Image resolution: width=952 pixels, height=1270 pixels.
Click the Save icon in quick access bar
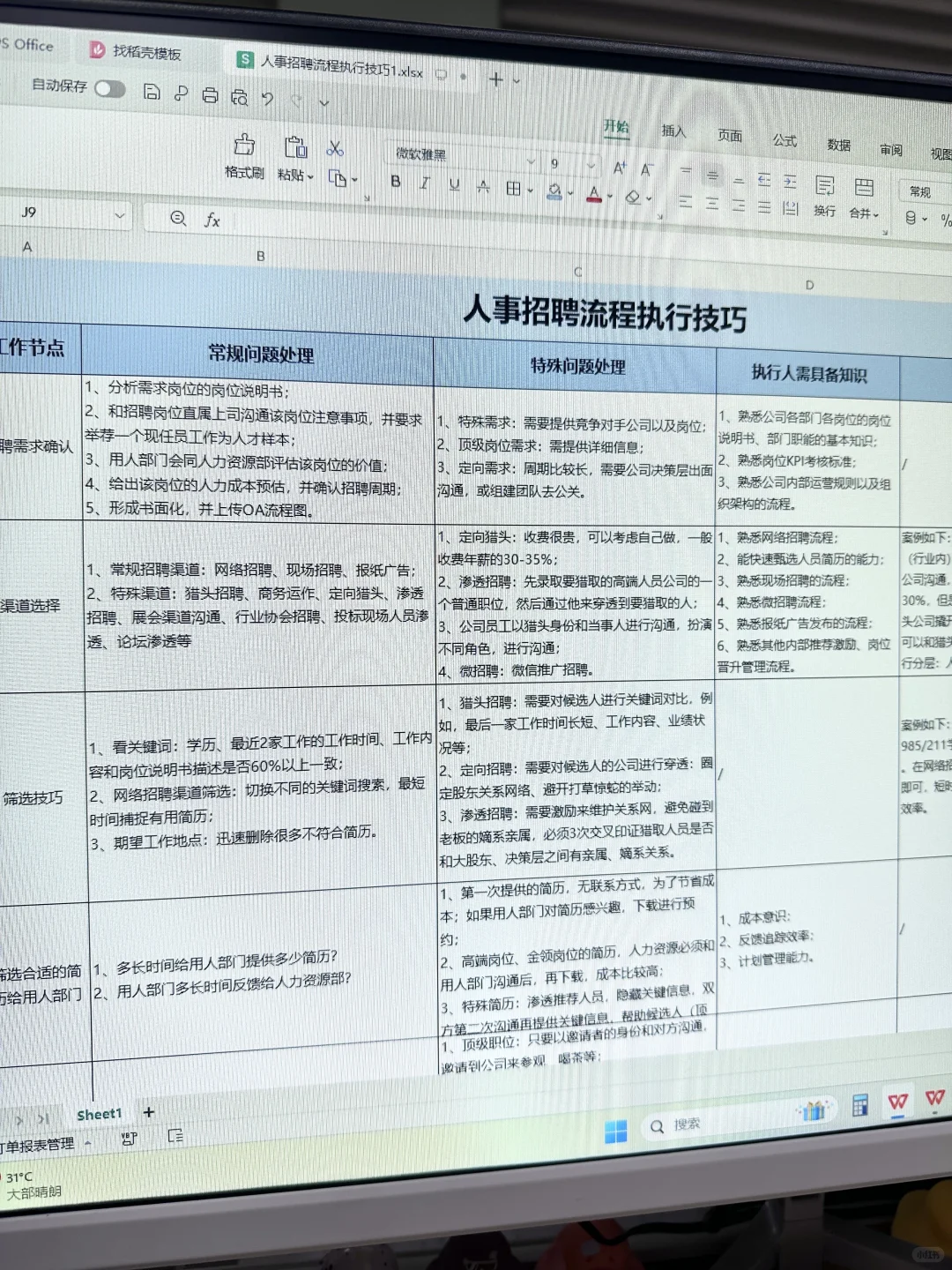click(152, 92)
